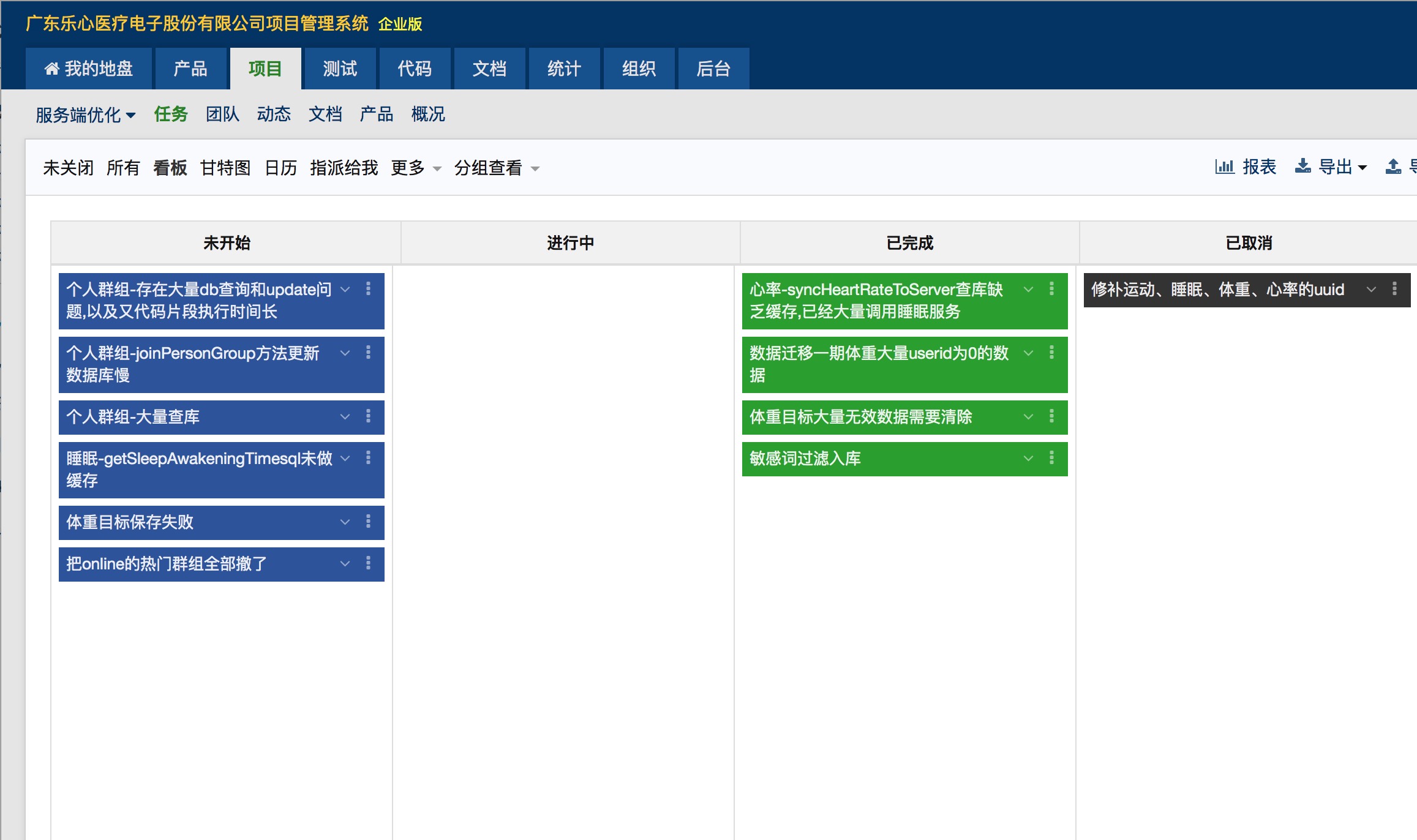Open three-dot menu on 个人群组-大量查库 card
This screenshot has height=840, width=1417.
368,416
